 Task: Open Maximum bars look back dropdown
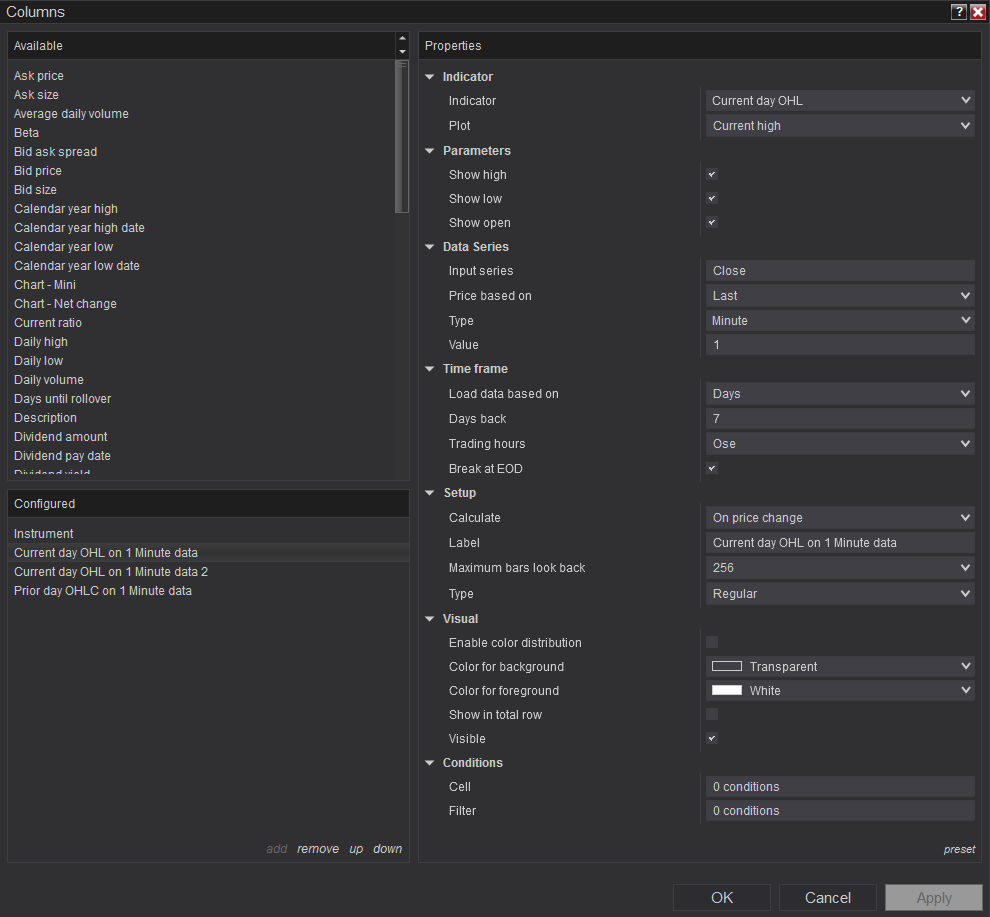[840, 568]
